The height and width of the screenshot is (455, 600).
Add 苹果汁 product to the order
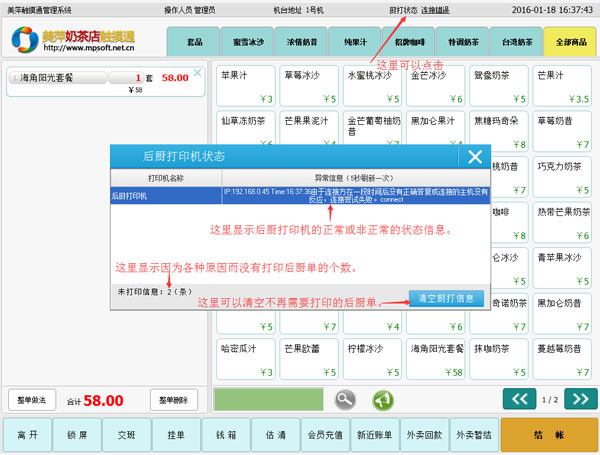tap(245, 86)
